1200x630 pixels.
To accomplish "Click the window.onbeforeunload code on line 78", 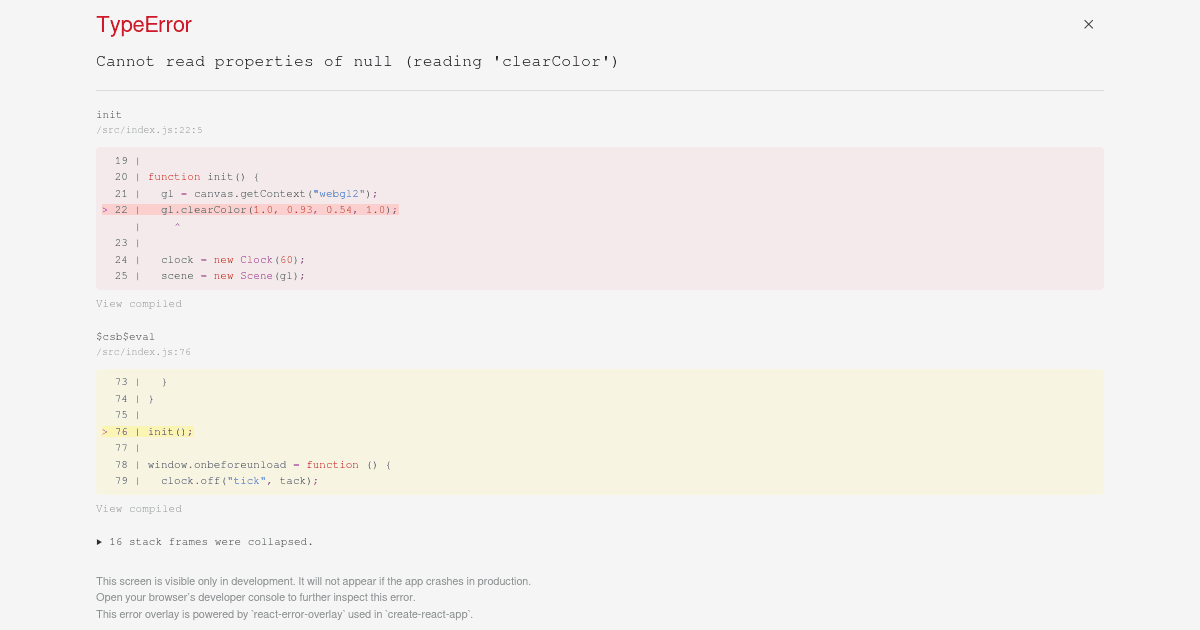I will click(x=217, y=464).
